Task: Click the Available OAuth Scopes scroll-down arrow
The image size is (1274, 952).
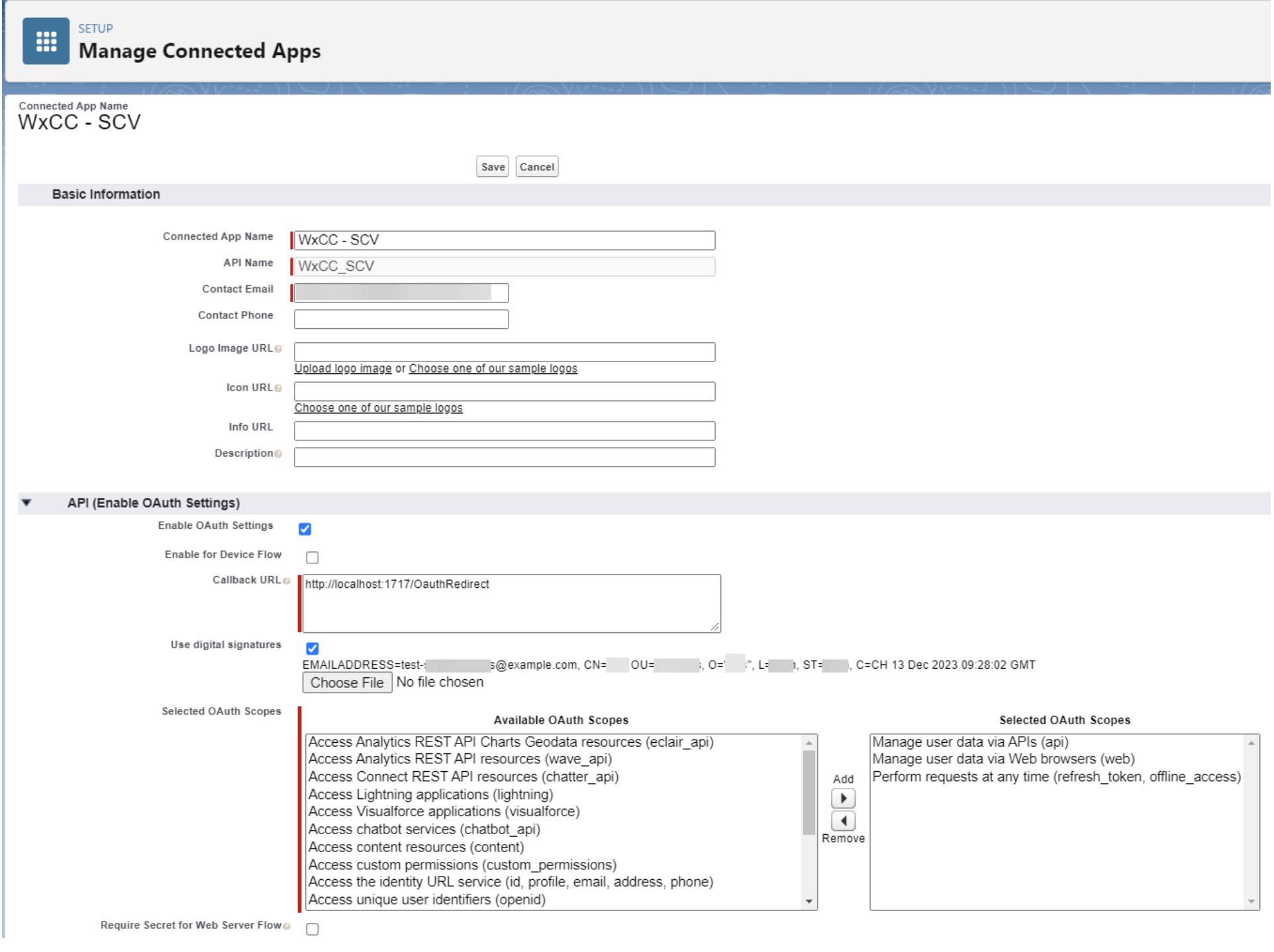Action: tap(810, 903)
